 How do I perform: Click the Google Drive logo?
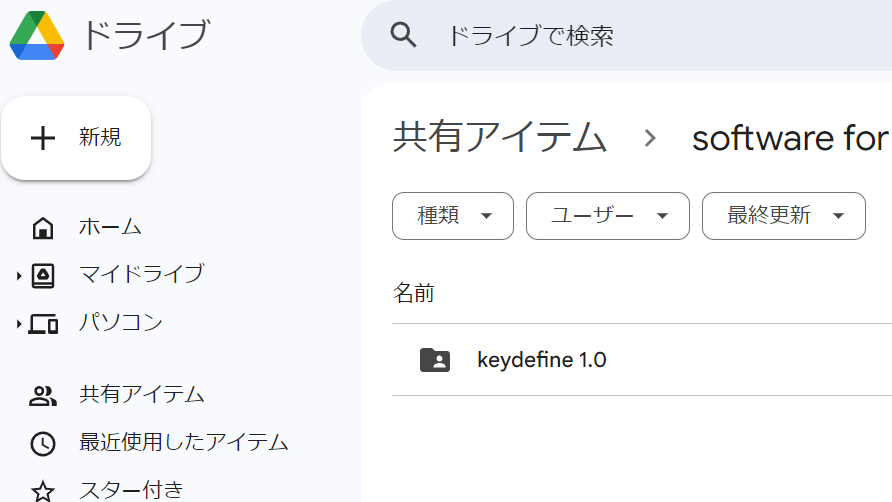coord(37,35)
